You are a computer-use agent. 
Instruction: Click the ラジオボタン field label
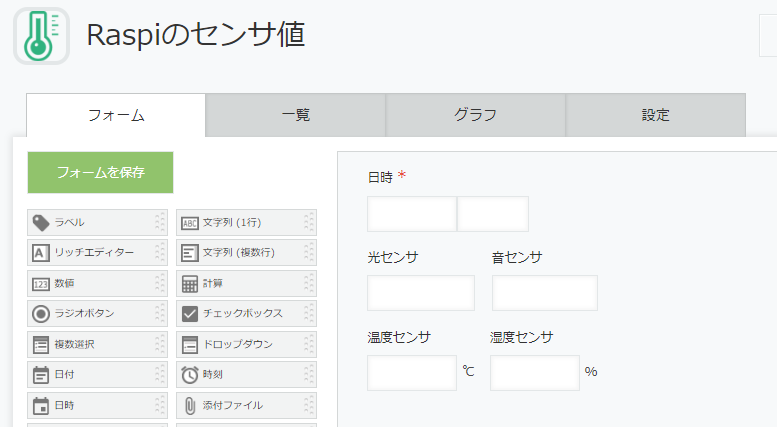coord(84,314)
